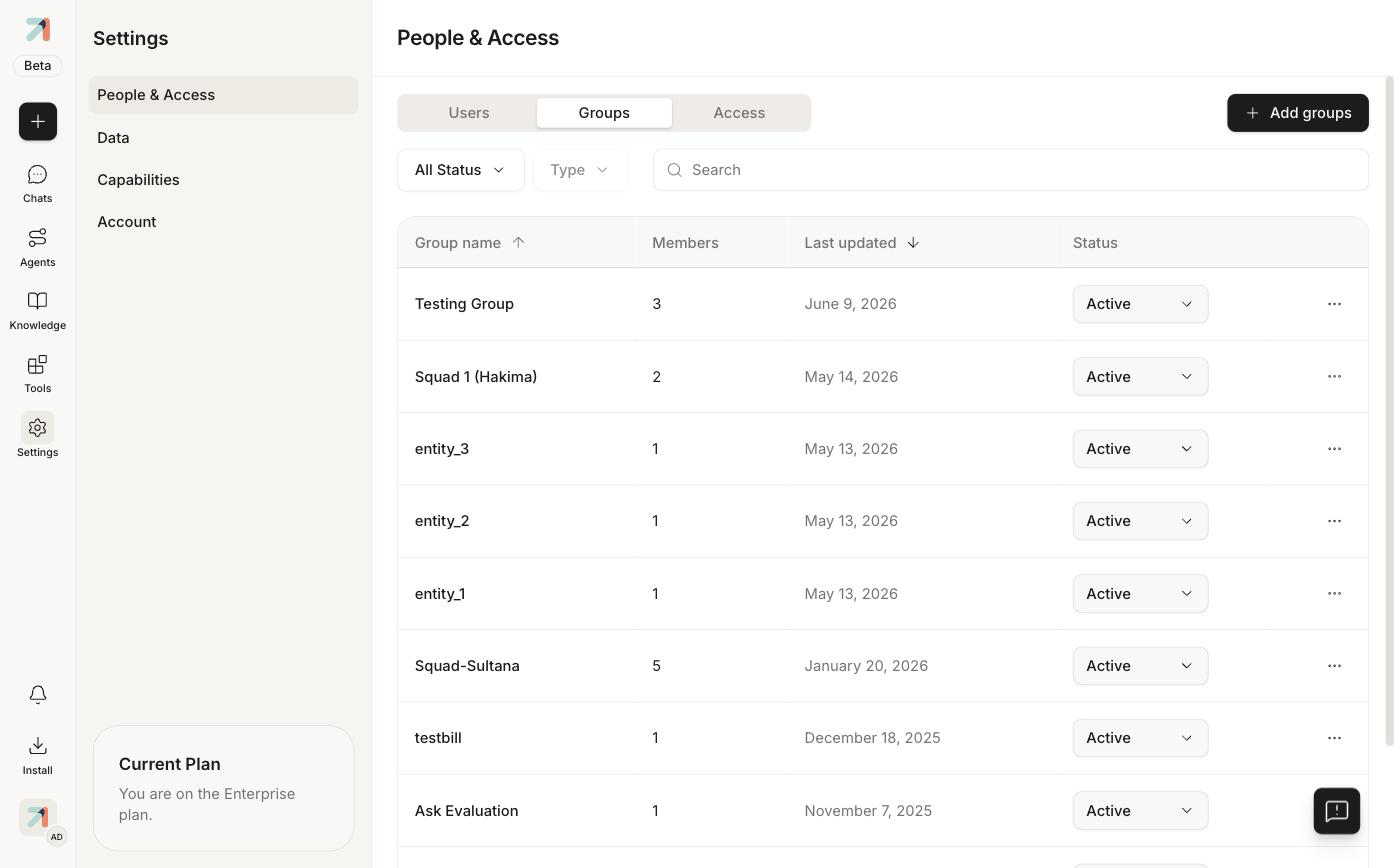Open Account settings menu item
The width and height of the screenshot is (1394, 868).
223,222
